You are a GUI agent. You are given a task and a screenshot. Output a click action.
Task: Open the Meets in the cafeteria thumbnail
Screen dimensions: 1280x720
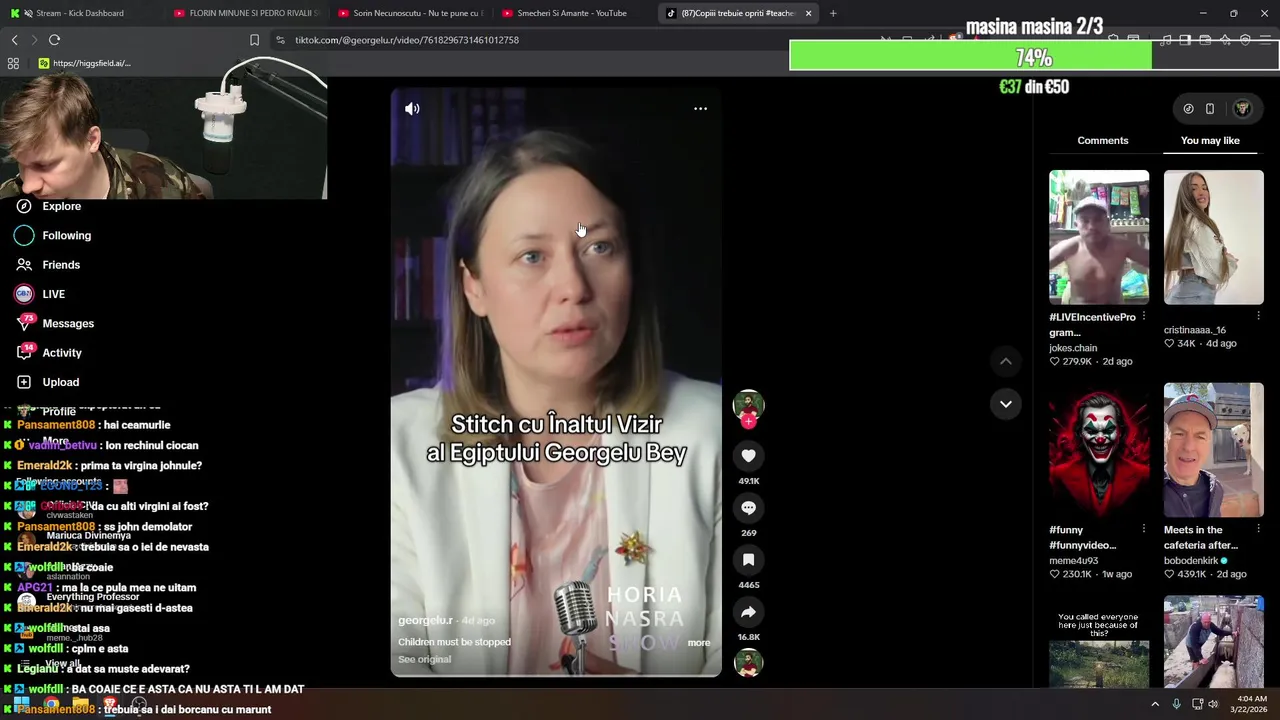click(1213, 450)
